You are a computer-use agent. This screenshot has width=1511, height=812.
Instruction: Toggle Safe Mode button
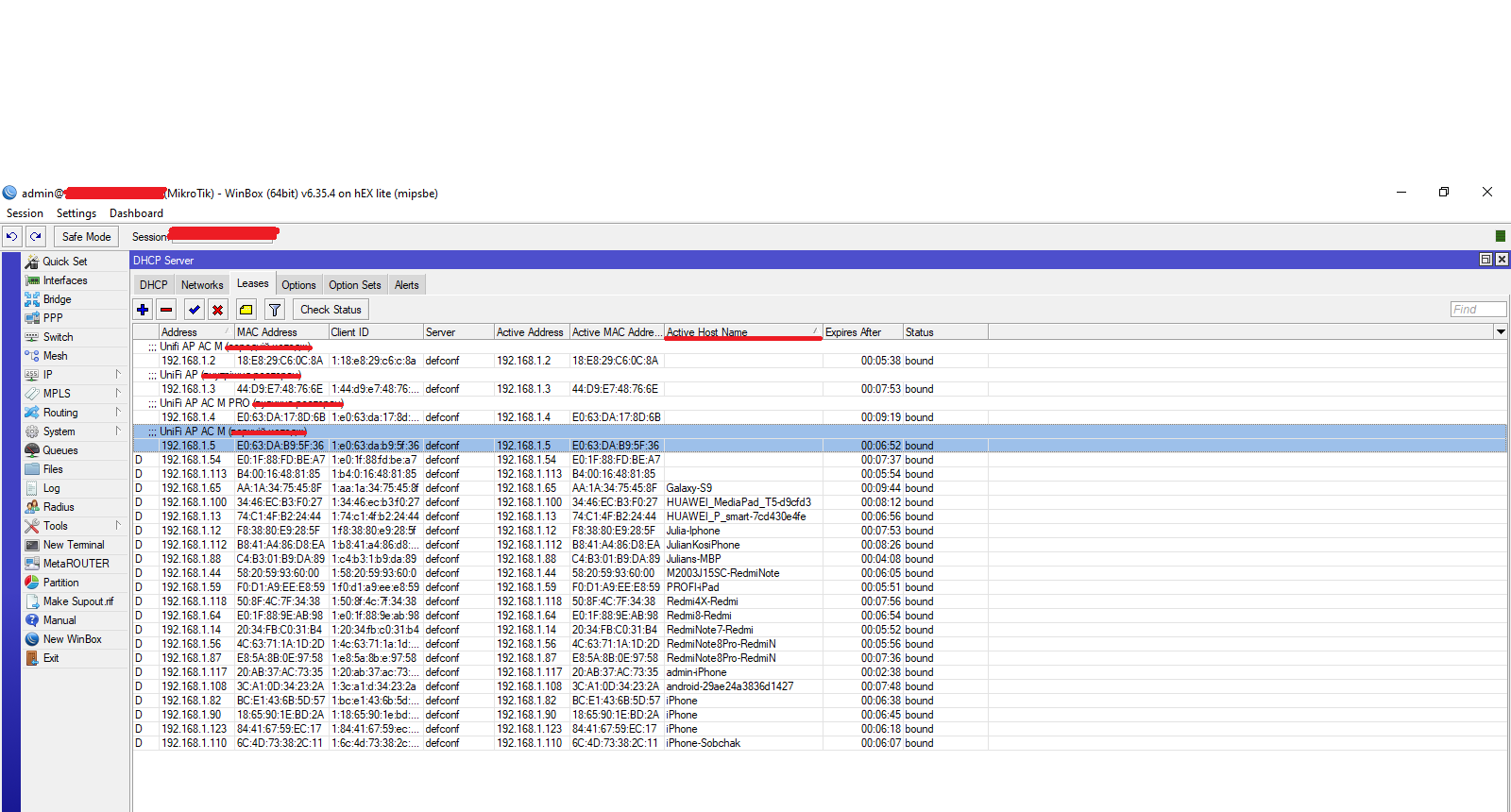pos(87,237)
